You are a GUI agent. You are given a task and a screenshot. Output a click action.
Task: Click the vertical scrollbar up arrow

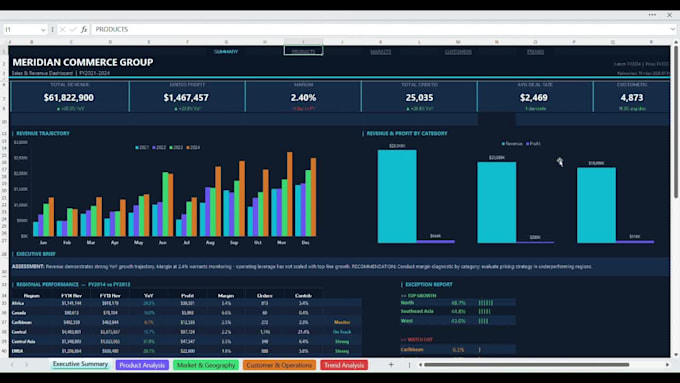(x=676, y=42)
